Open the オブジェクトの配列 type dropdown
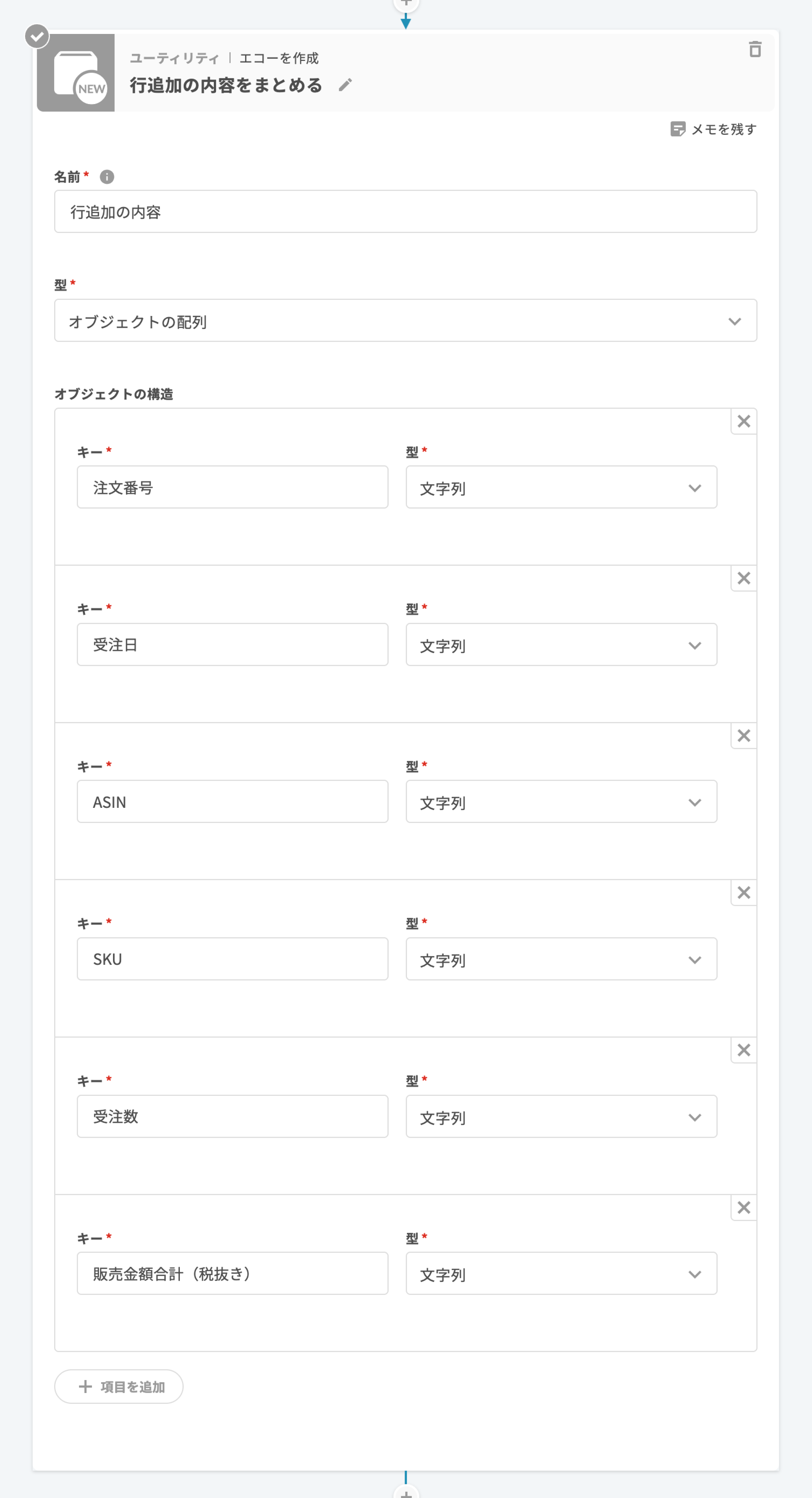 (x=405, y=321)
